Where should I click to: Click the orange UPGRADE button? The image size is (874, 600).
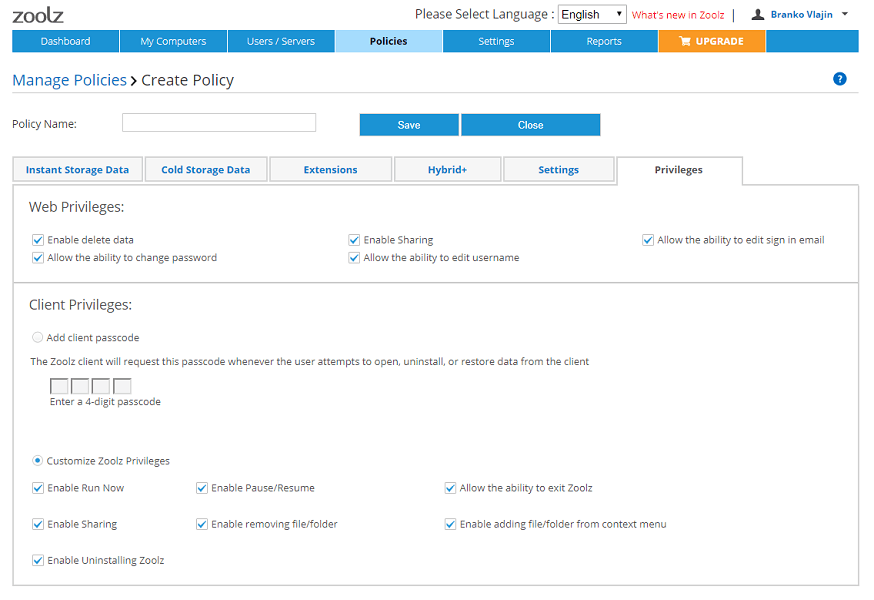[712, 41]
